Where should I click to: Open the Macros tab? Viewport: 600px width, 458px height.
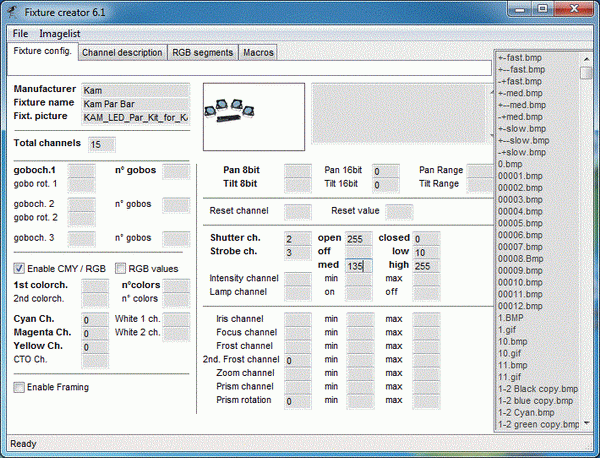tap(258, 52)
